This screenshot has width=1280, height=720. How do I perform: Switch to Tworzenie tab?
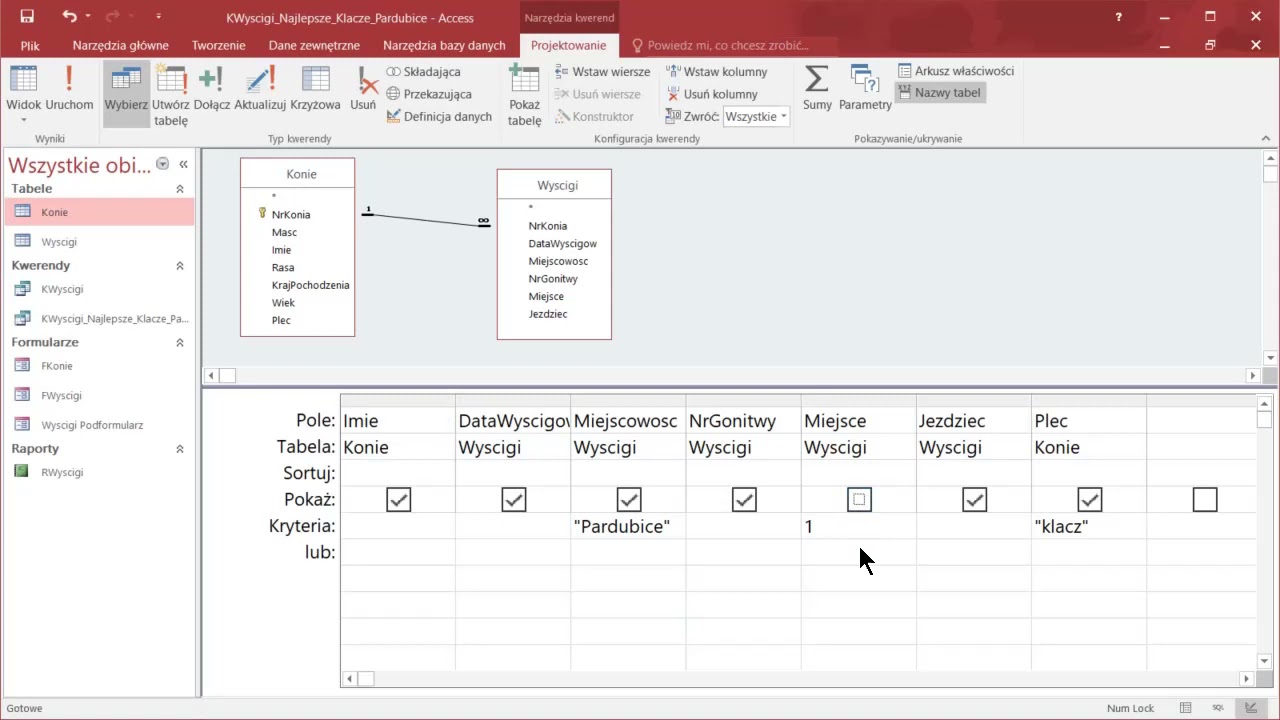pos(218,45)
